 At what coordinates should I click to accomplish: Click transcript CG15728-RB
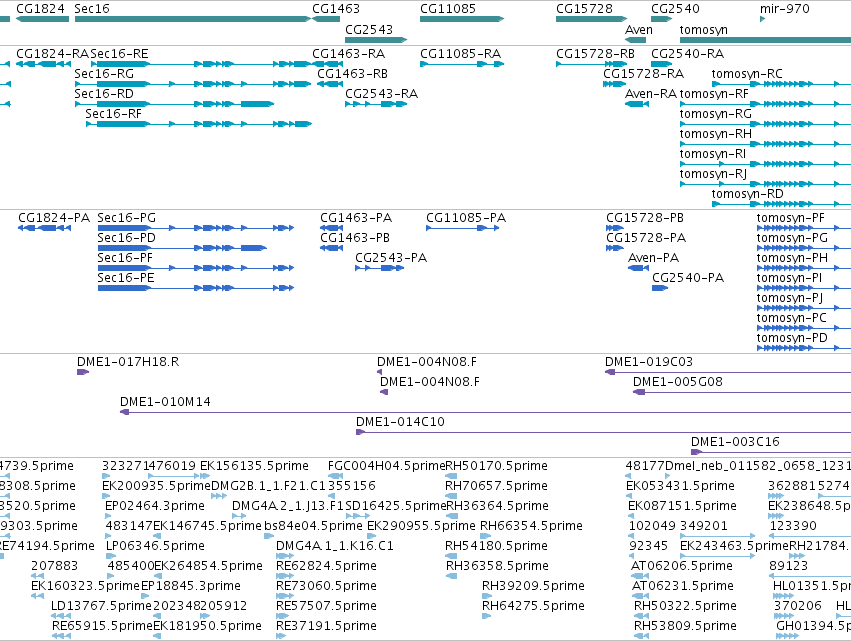[595, 54]
